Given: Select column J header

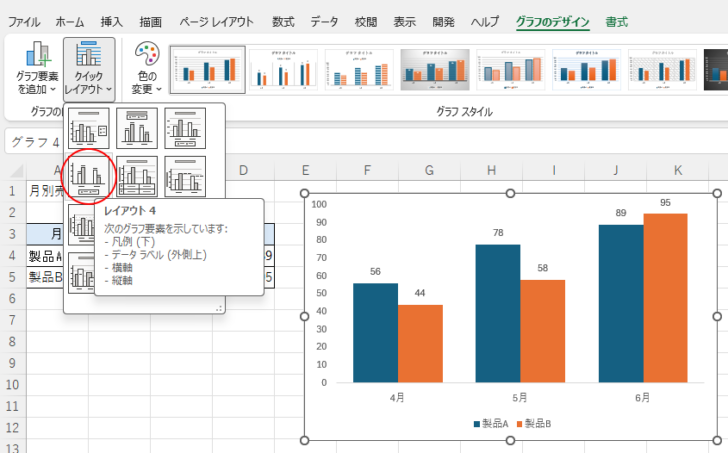Looking at the screenshot, I should click(616, 170).
